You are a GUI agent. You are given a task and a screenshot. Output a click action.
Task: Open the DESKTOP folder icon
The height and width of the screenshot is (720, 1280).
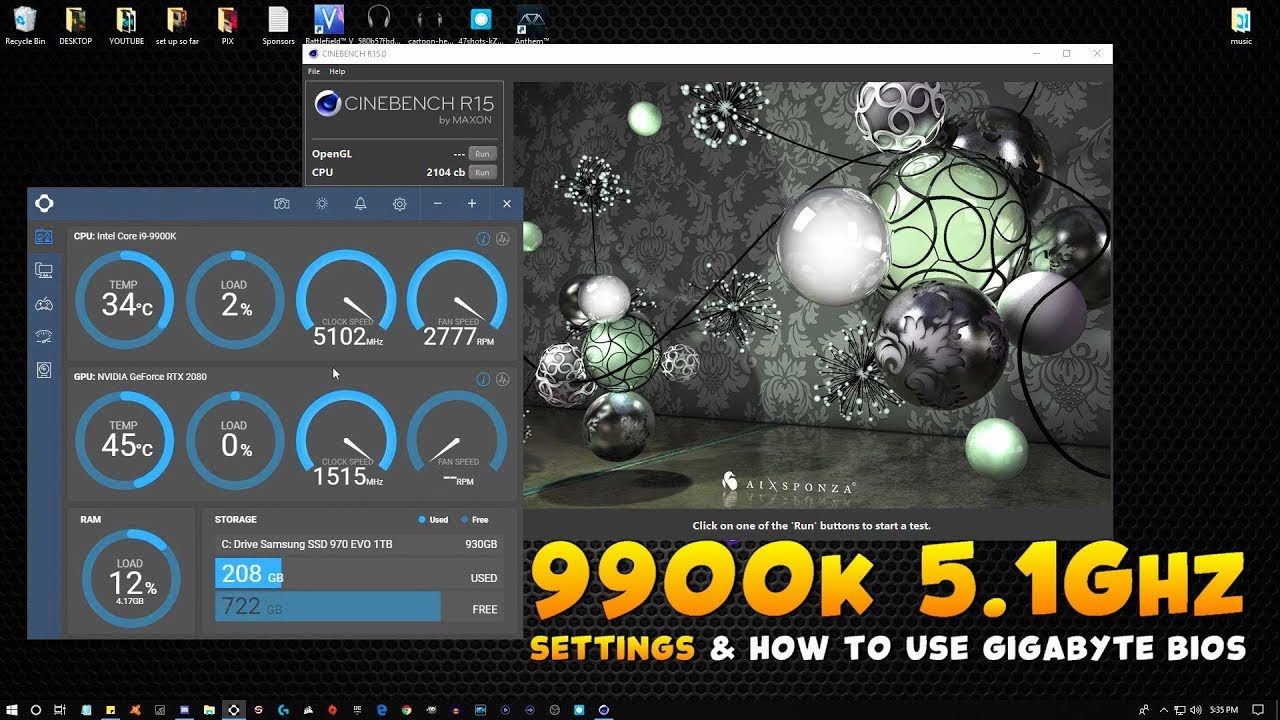[76, 27]
